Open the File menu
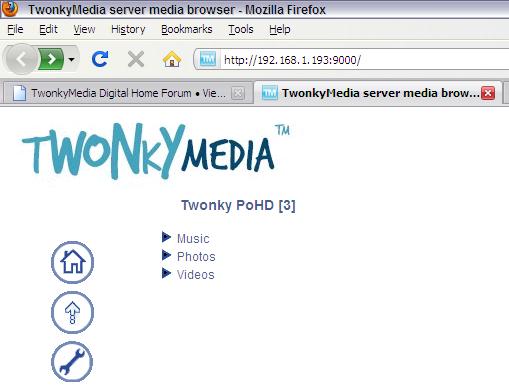Image resolution: width=509 pixels, height=389 pixels. click(15, 29)
